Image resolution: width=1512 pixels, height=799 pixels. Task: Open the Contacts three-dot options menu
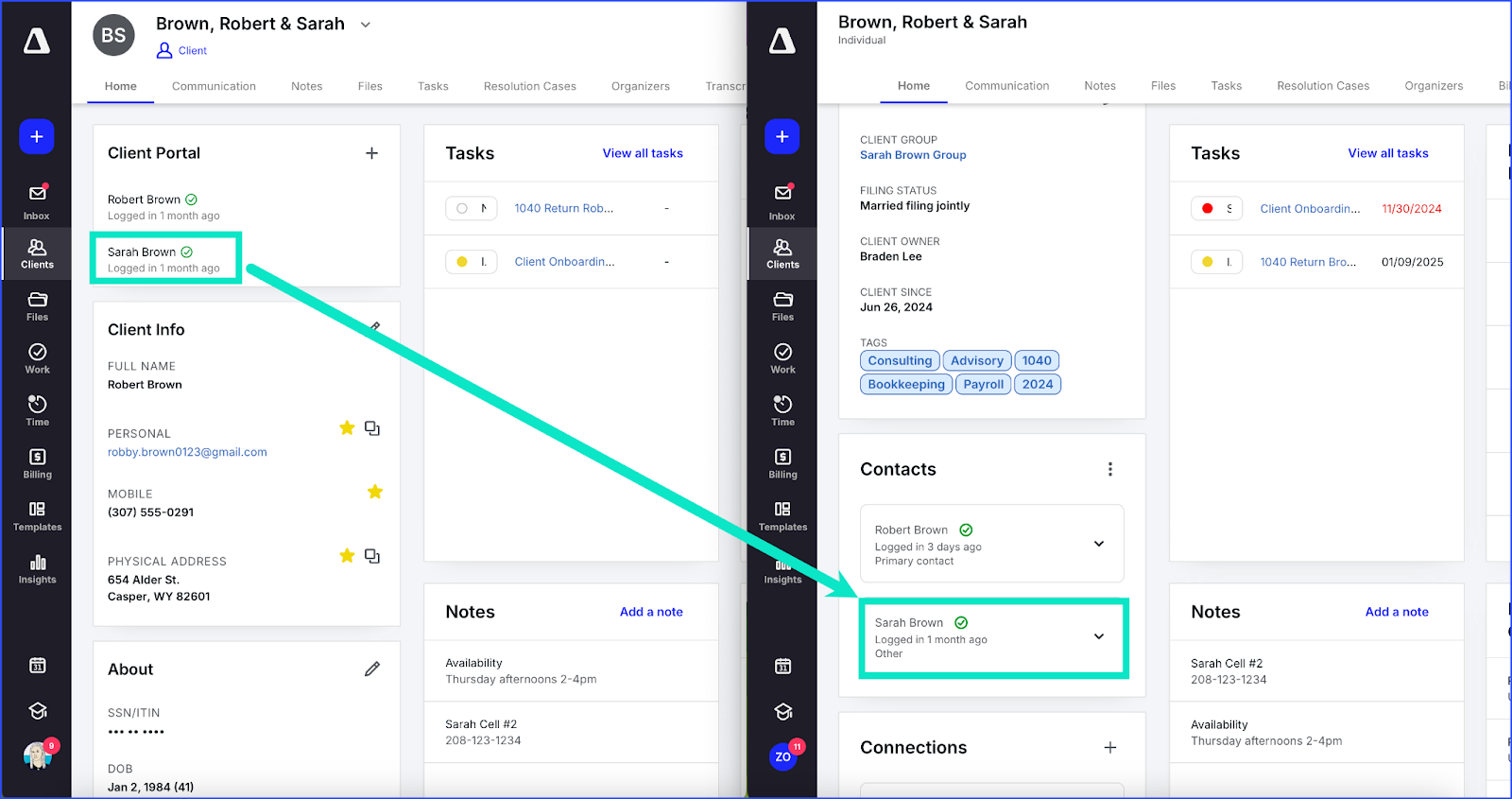1110,470
